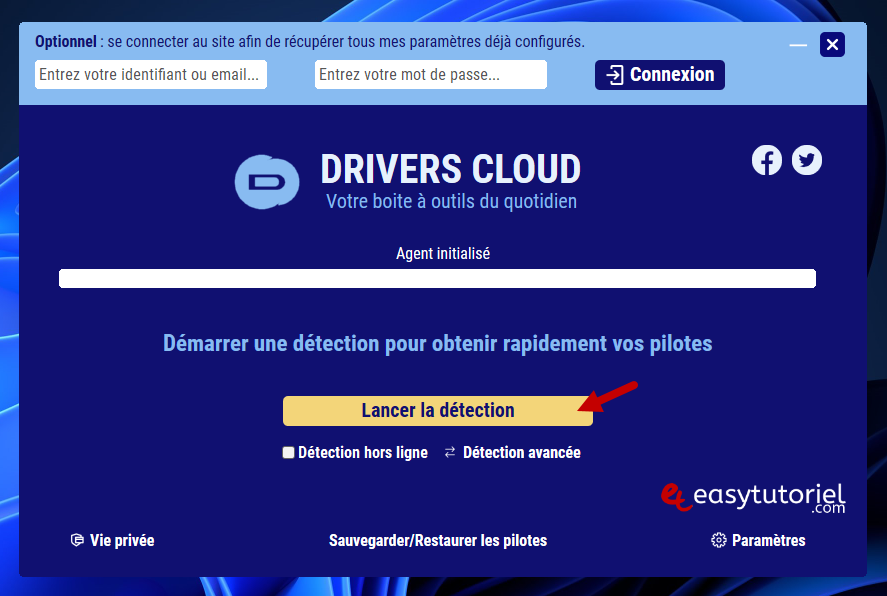
Task: Click the DRIVERS CLOUD title text
Action: pos(450,169)
